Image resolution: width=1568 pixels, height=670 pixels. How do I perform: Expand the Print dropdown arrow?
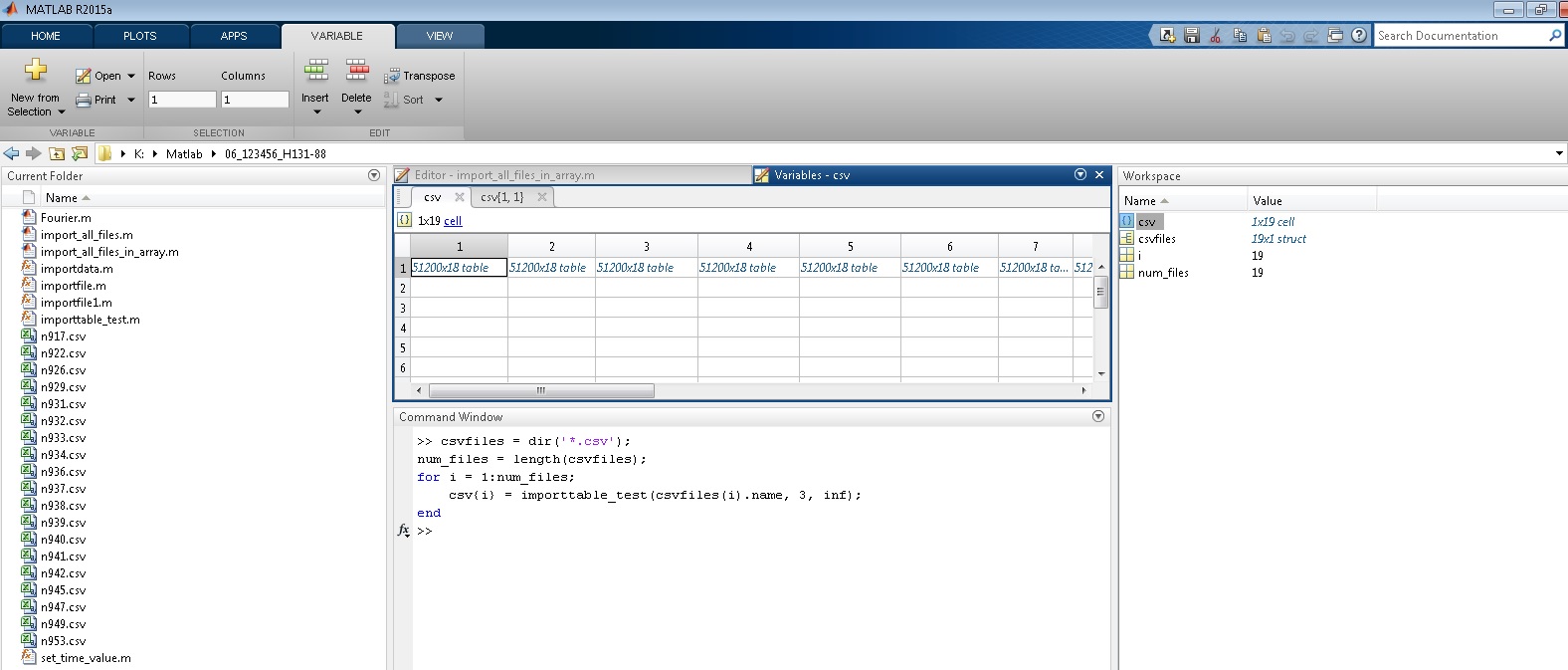click(x=131, y=100)
